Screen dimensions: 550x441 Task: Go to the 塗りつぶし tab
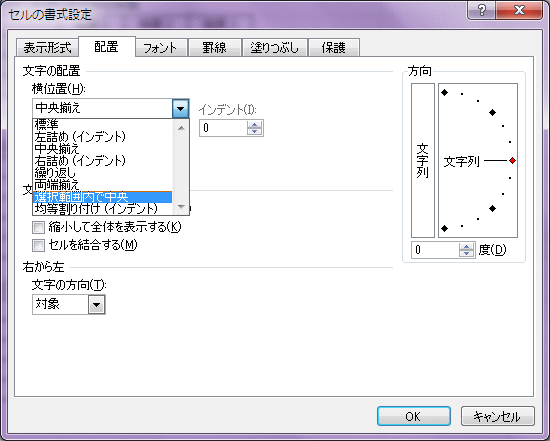tap(274, 47)
